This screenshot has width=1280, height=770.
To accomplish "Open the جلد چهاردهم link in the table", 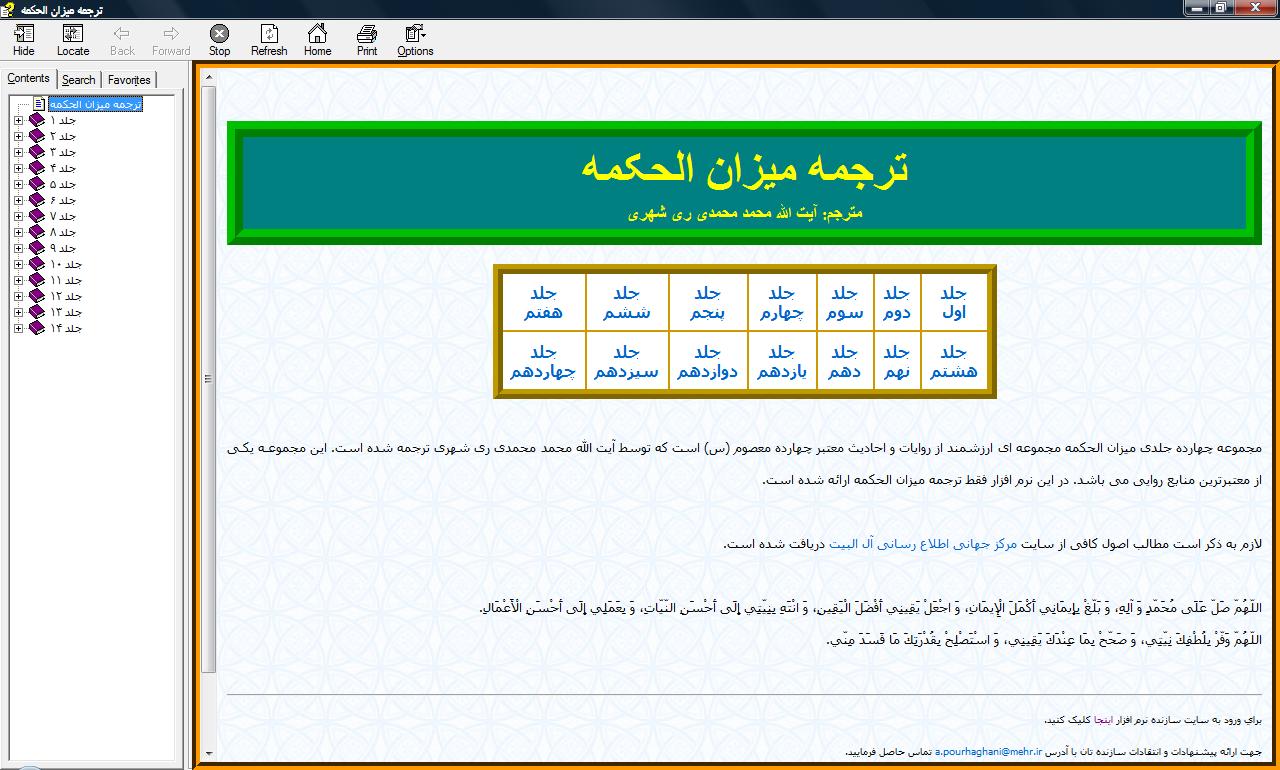I will 543,361.
